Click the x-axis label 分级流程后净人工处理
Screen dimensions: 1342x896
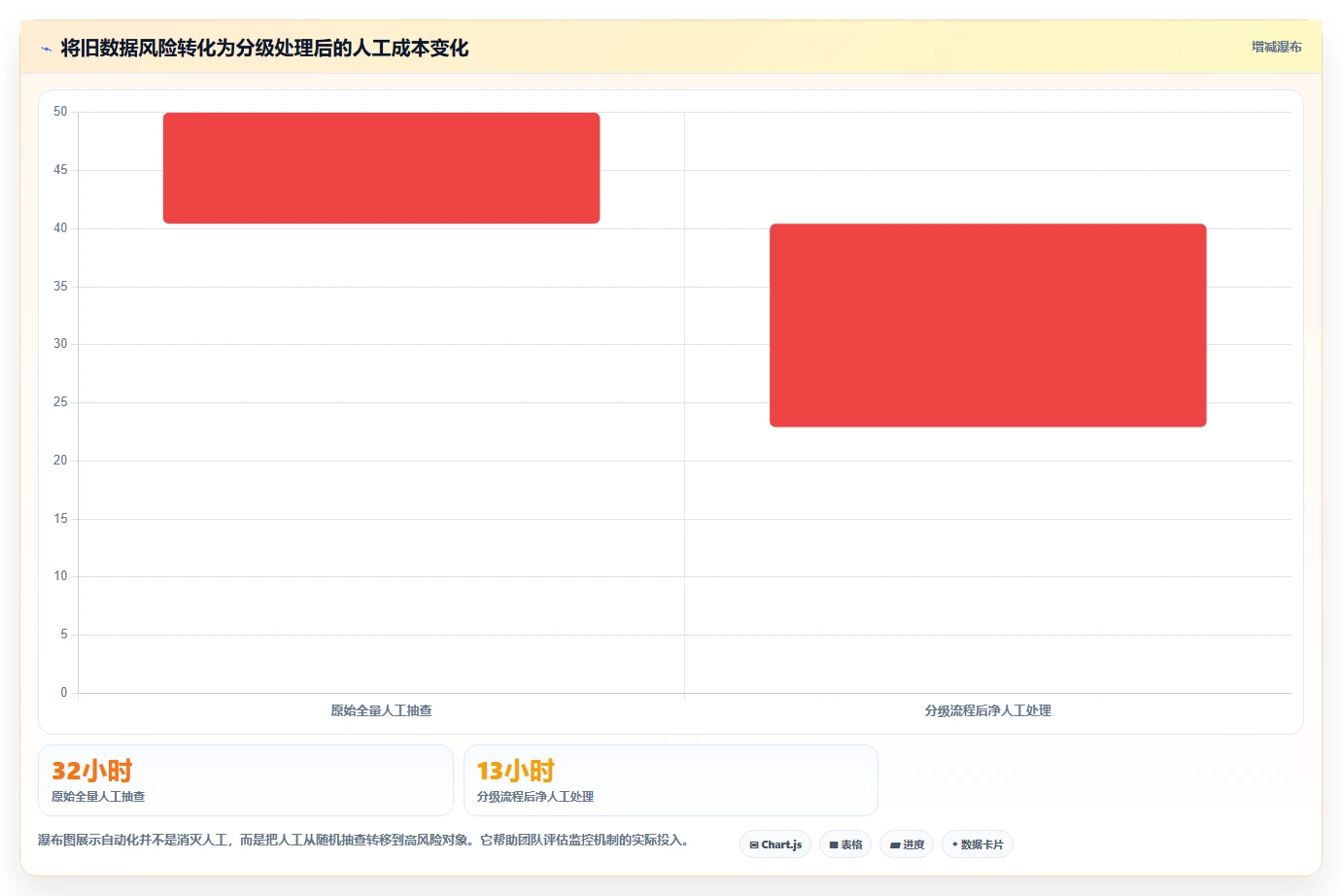987,710
